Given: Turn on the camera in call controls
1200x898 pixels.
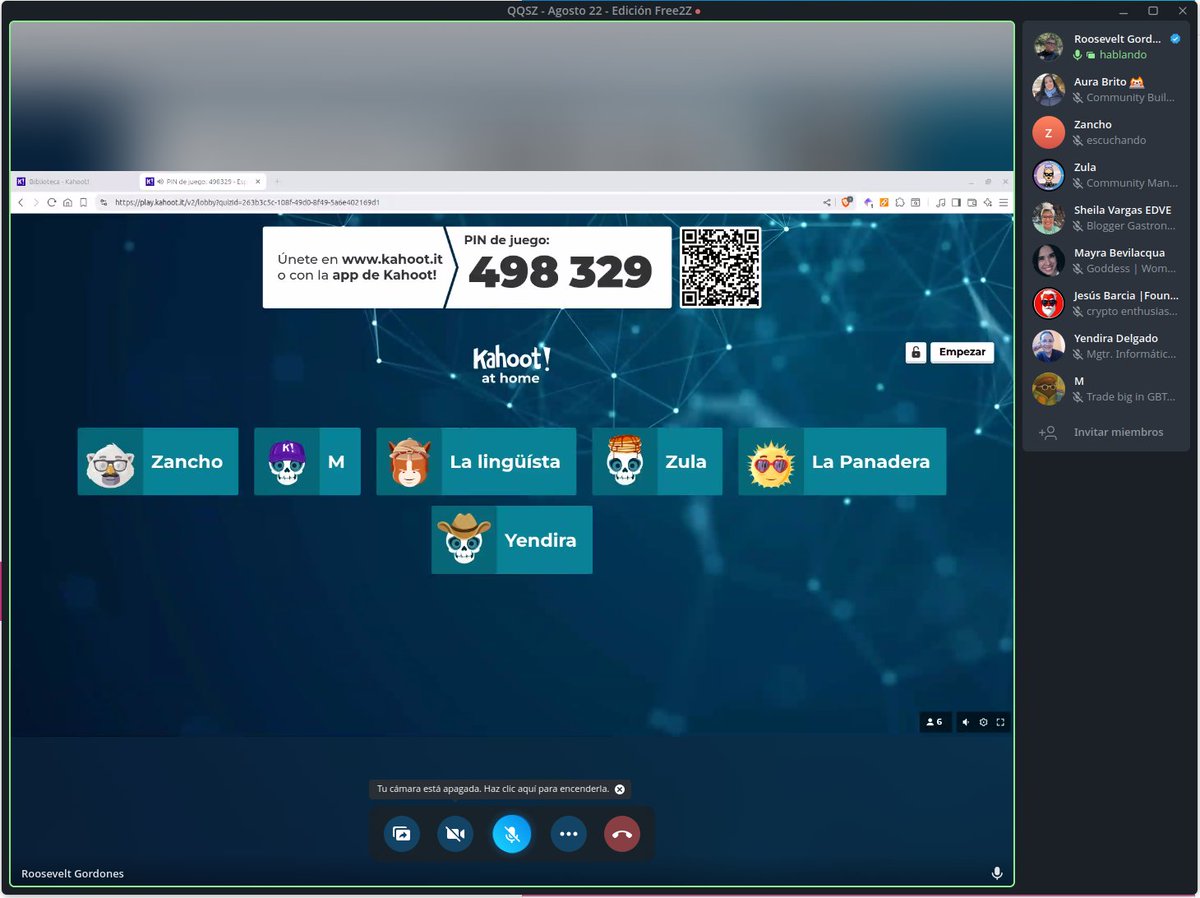Looking at the screenshot, I should (x=455, y=834).
